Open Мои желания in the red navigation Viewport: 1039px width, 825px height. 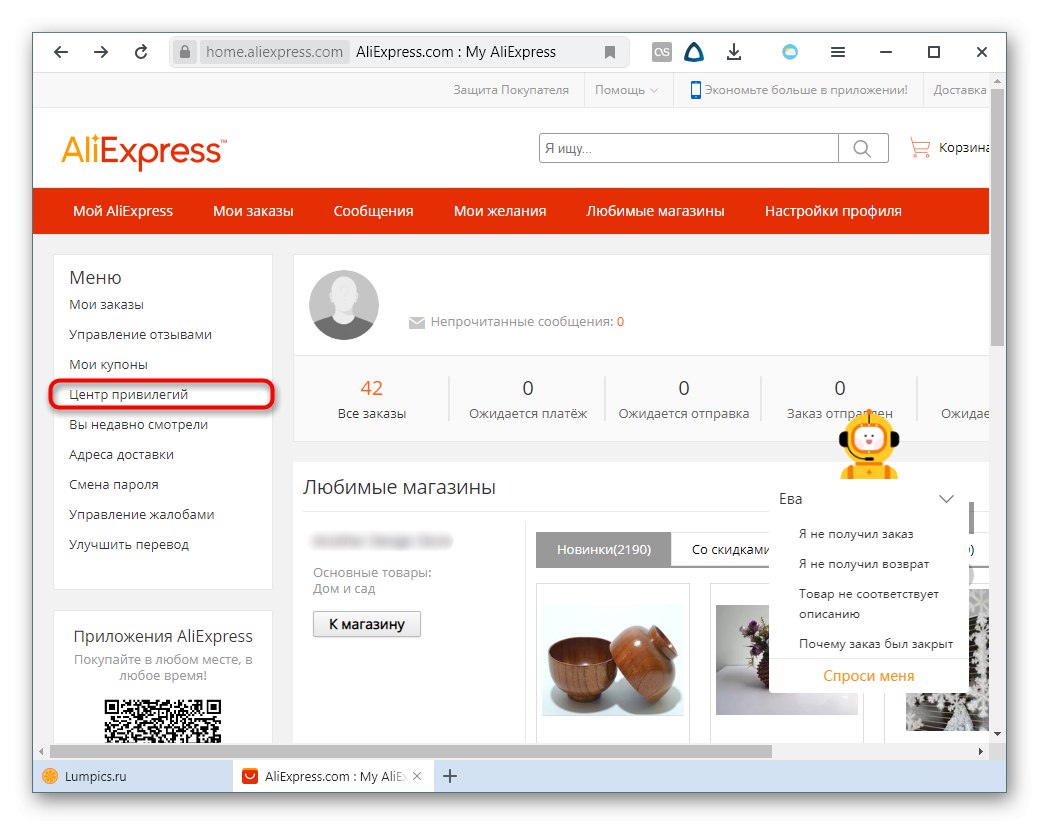500,211
